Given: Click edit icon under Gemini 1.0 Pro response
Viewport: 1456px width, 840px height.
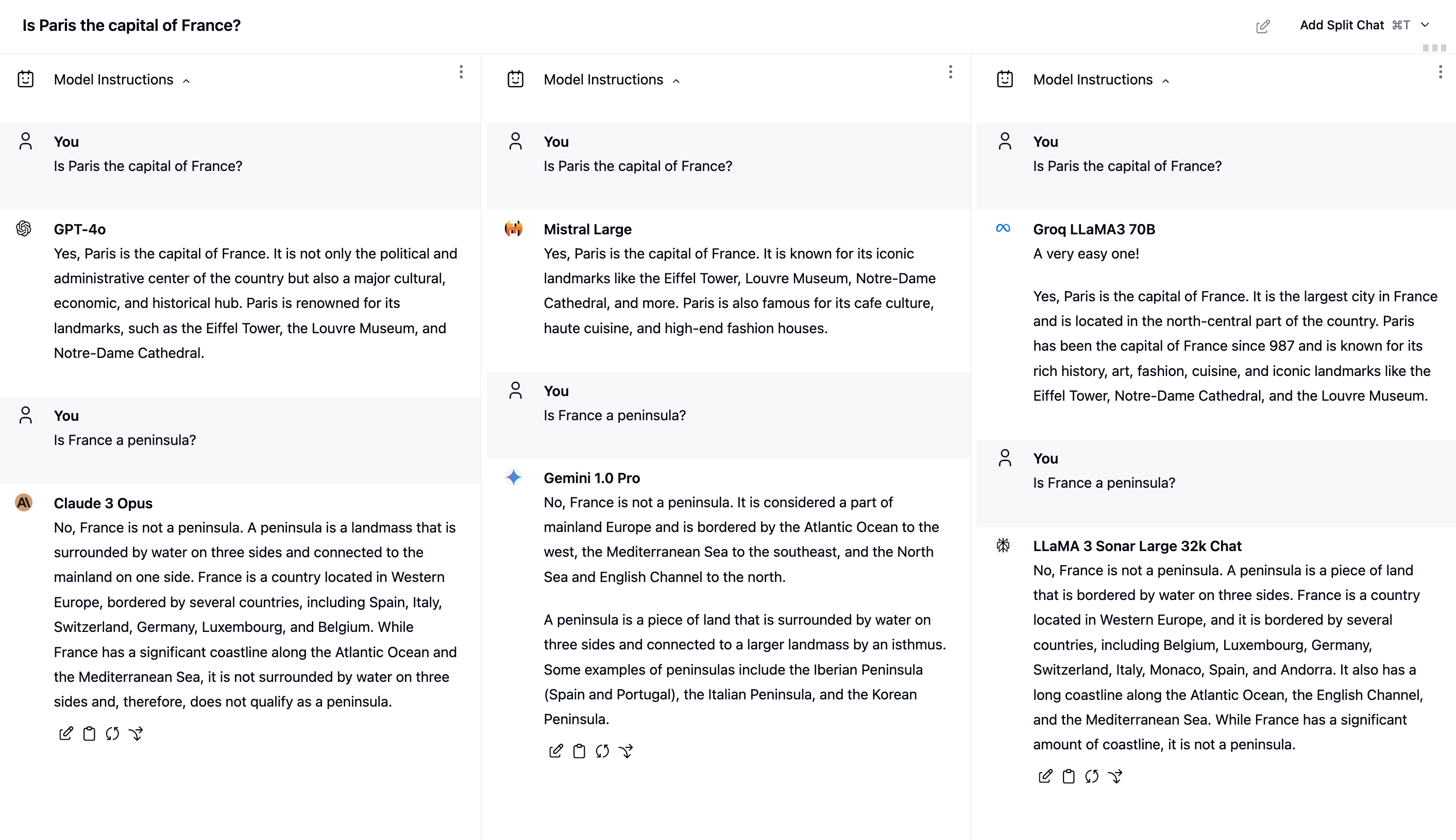Looking at the screenshot, I should click(x=555, y=750).
